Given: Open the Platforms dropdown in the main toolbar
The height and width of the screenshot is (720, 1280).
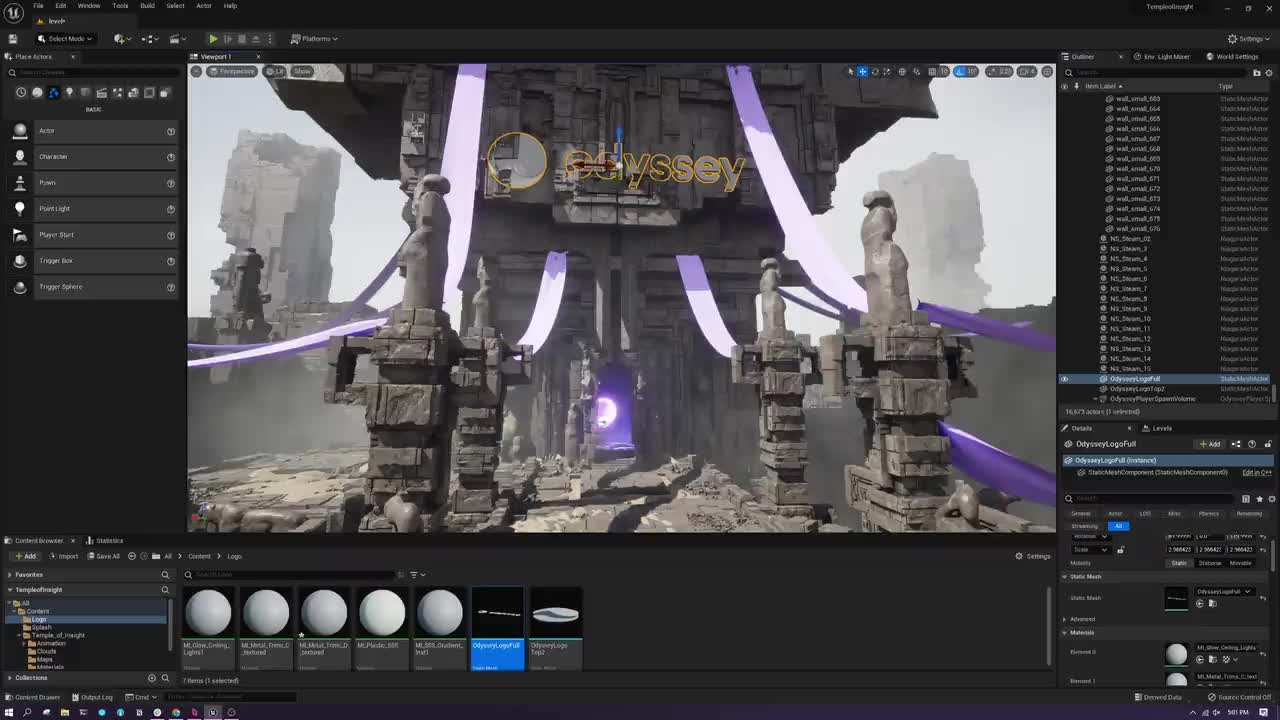Looking at the screenshot, I should pyautogui.click(x=313, y=38).
